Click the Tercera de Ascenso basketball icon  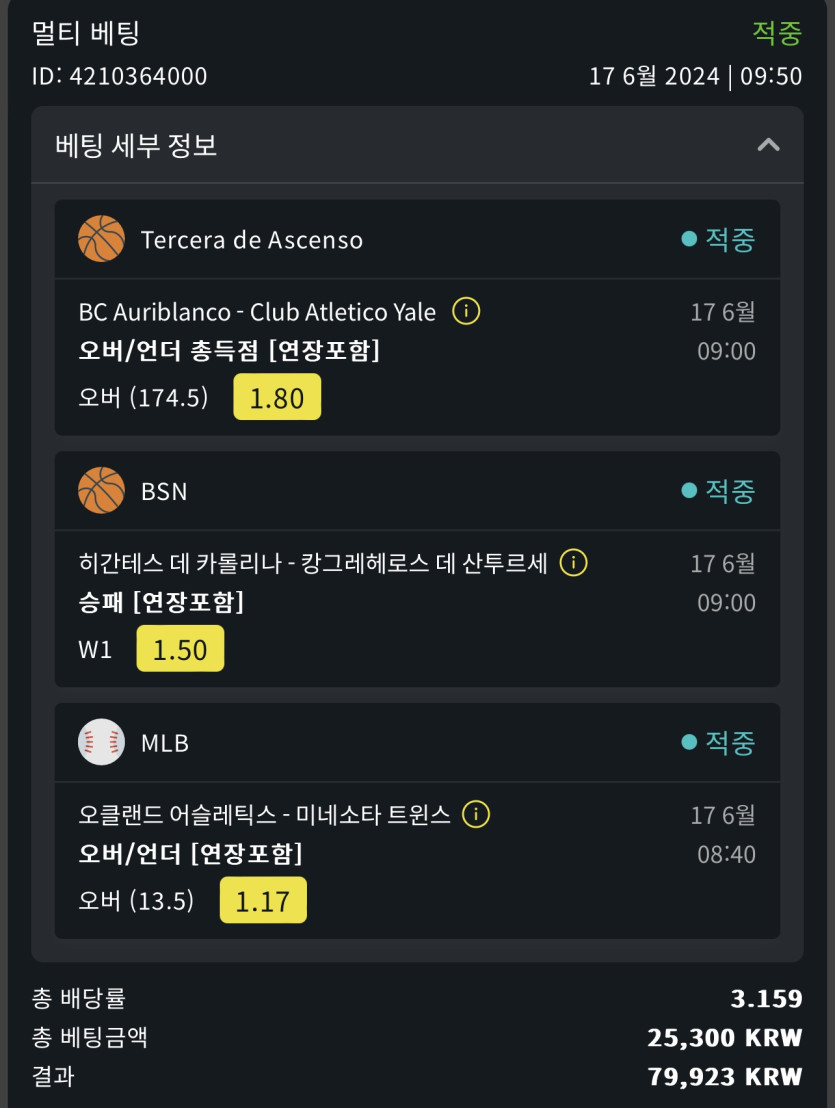pos(101,239)
